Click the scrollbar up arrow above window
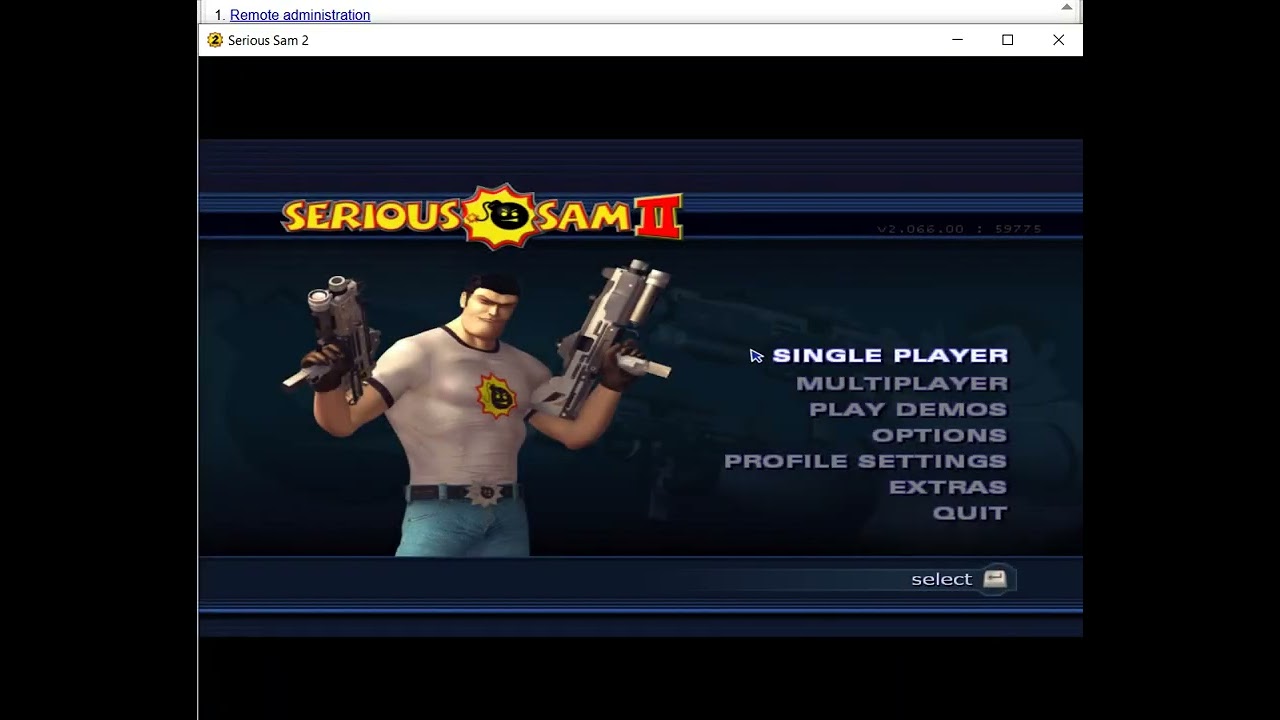Screen dimensions: 1280x720 tap(1067, 8)
